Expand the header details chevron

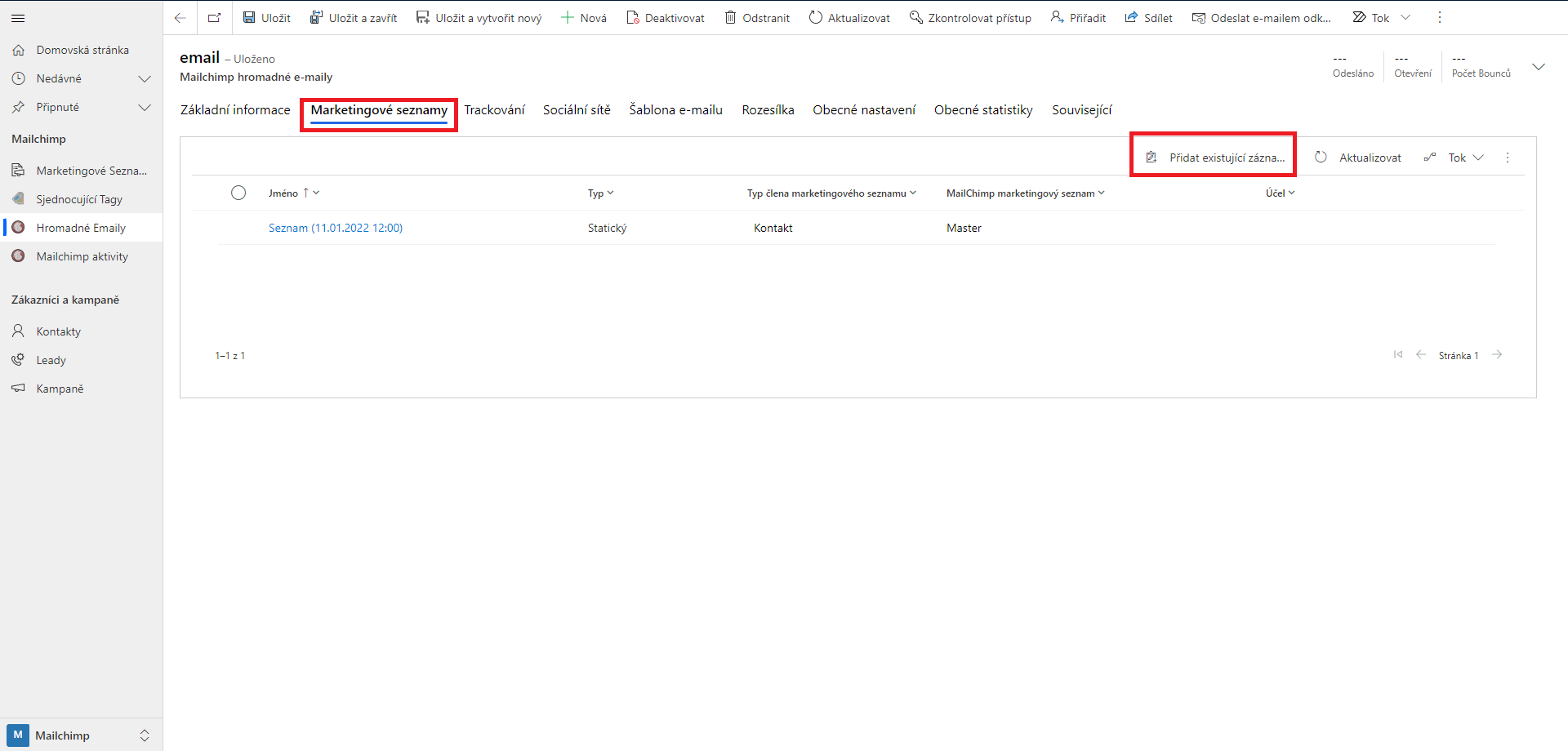coord(1539,67)
